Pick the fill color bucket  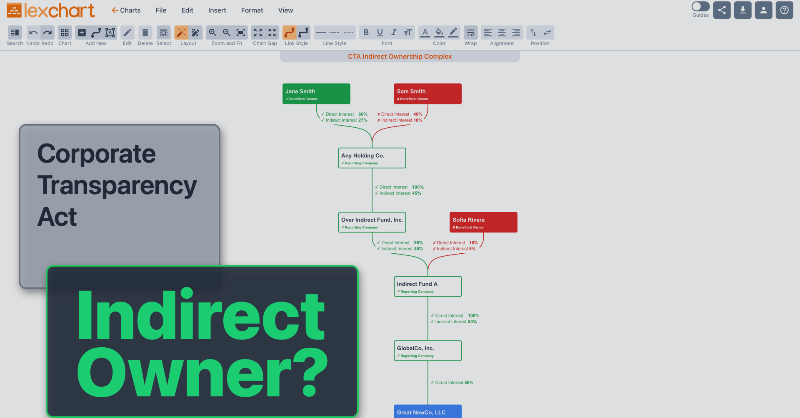click(x=439, y=33)
